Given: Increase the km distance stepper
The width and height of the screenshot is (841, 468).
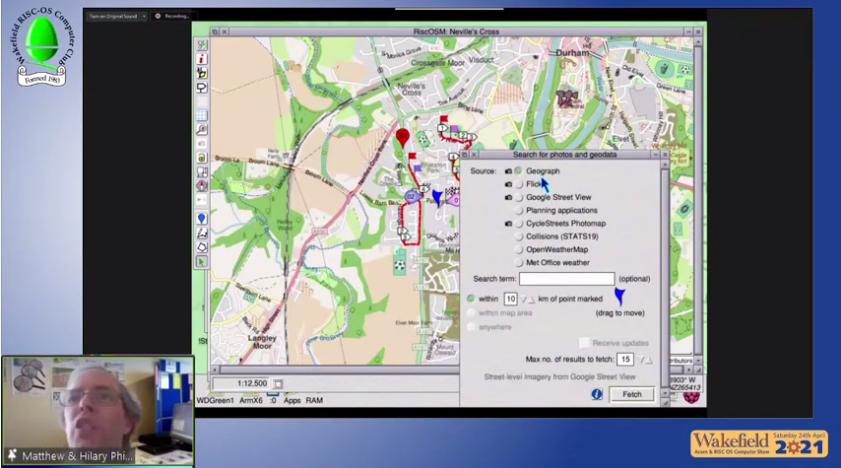Looking at the screenshot, I should click(x=531, y=299).
